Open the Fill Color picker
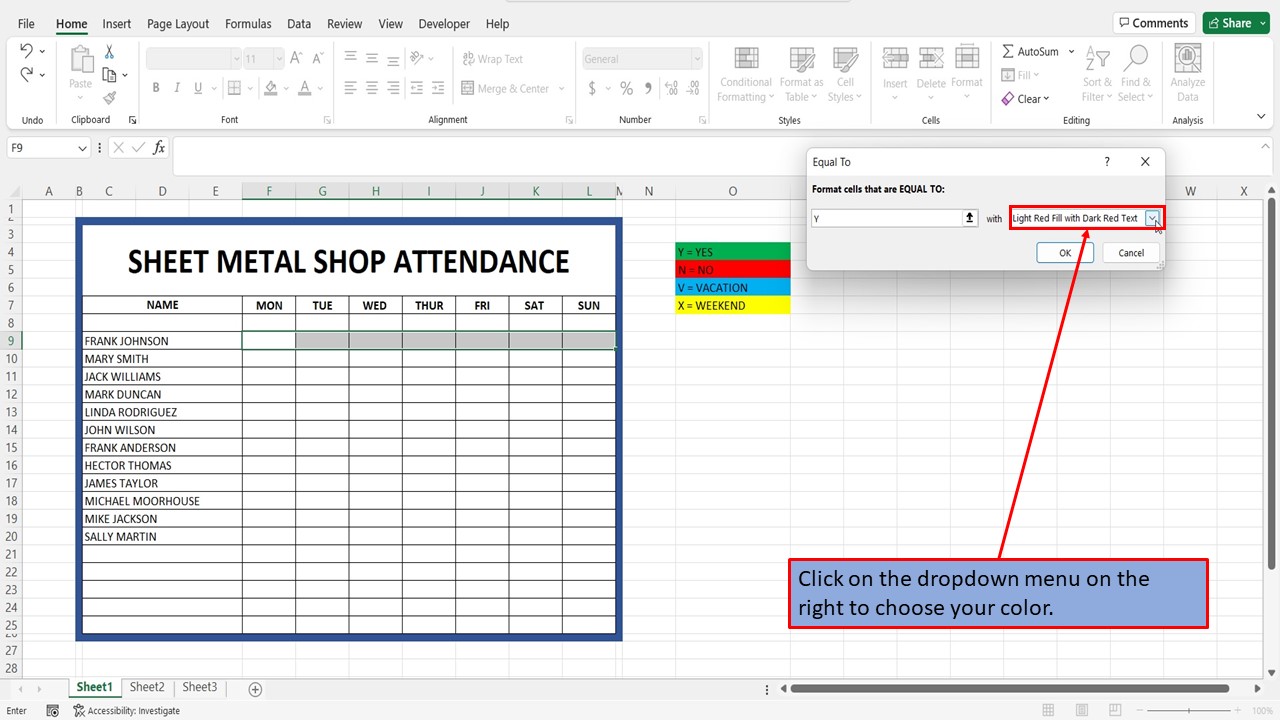The image size is (1280, 720). point(273,88)
